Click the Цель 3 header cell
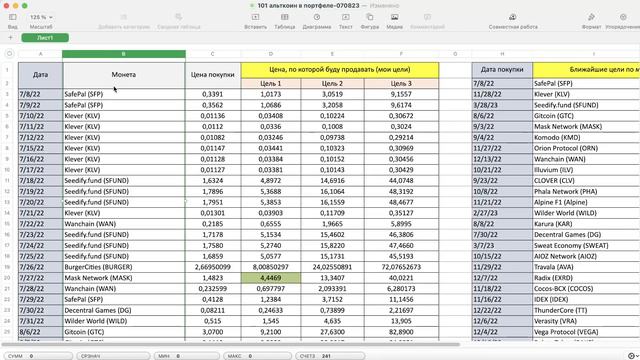 pyautogui.click(x=401, y=83)
